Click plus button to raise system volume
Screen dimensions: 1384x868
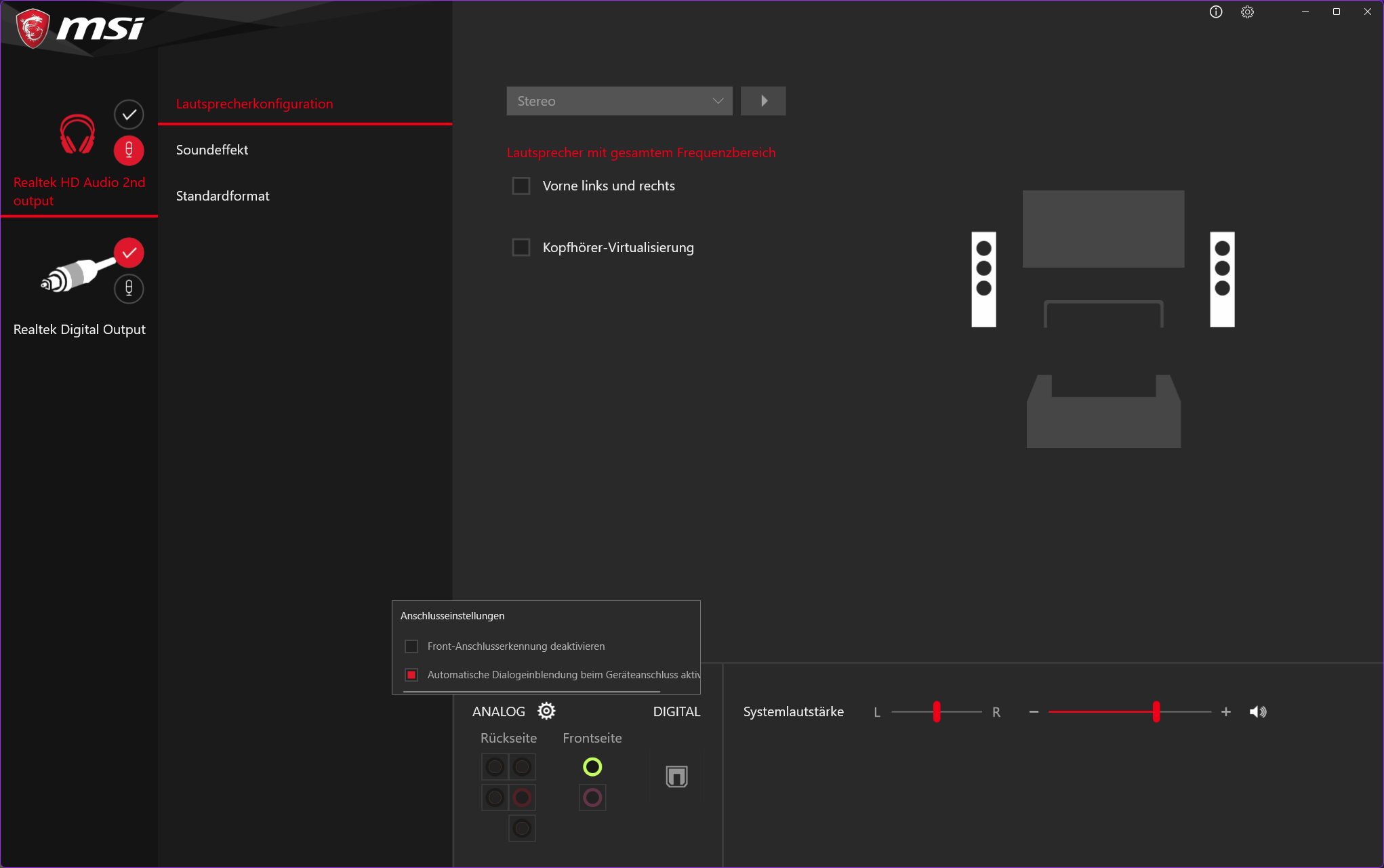coord(1226,711)
